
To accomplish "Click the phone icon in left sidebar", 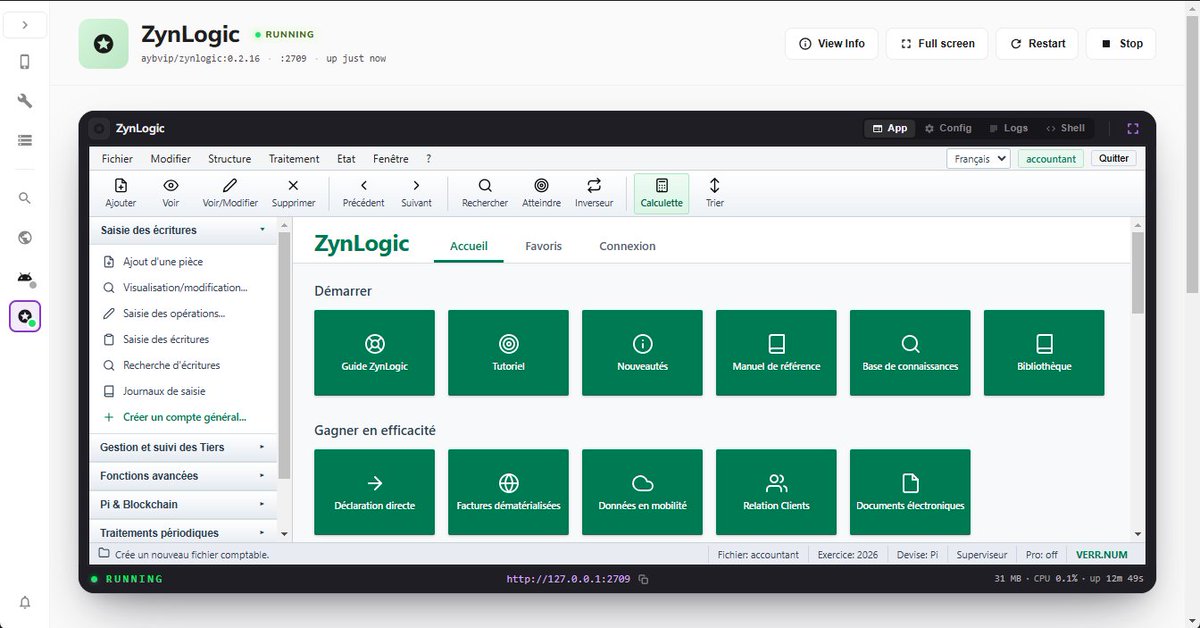I will pyautogui.click(x=25, y=62).
